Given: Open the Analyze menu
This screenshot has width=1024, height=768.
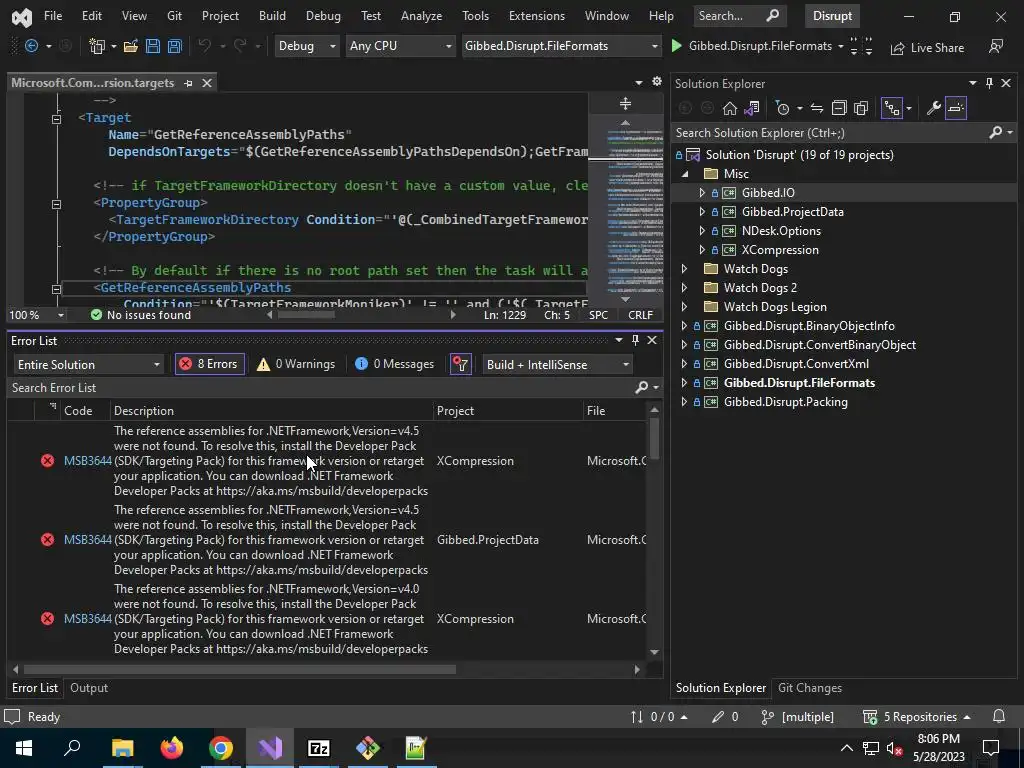Looking at the screenshot, I should click(421, 16).
